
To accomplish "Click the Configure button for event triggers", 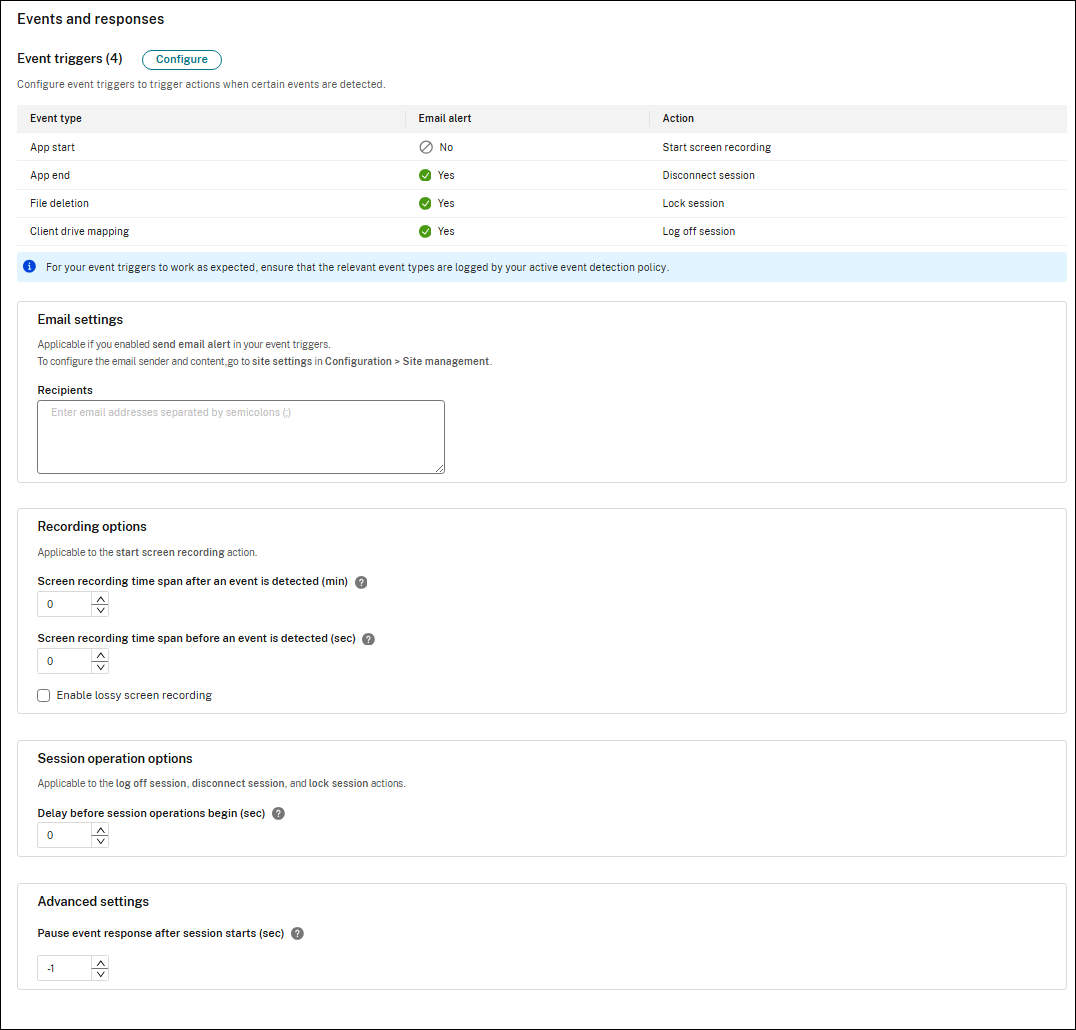I will [x=182, y=60].
